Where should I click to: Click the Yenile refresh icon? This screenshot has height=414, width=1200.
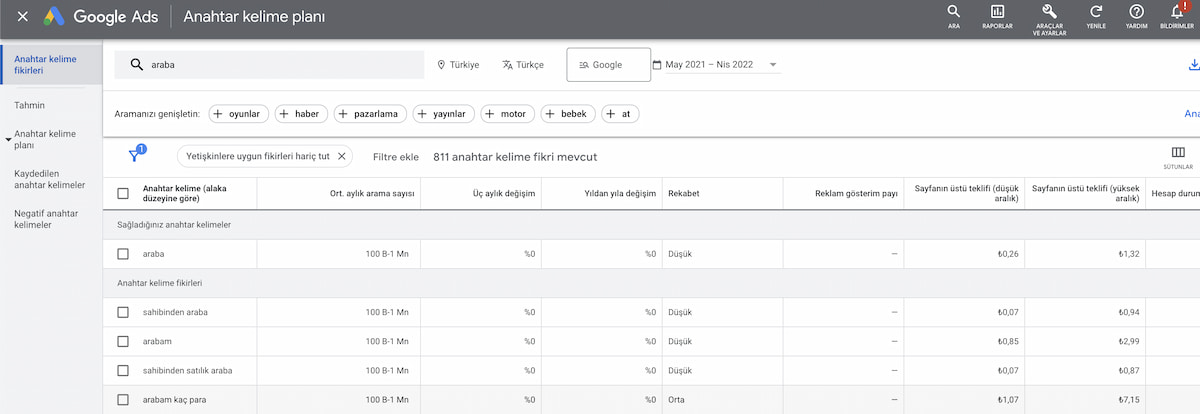(1096, 15)
